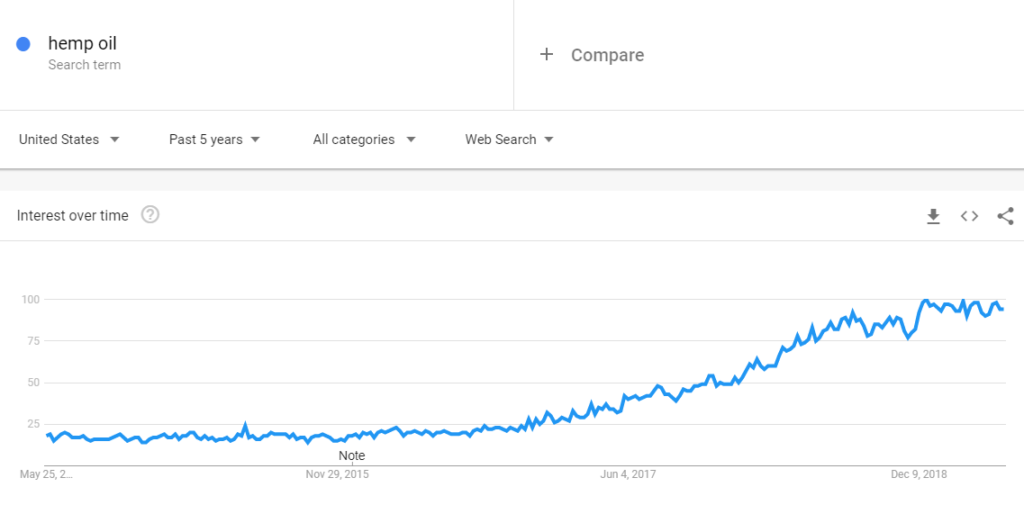Click the Search term subtitle text
This screenshot has height=523, width=1024.
[84, 65]
